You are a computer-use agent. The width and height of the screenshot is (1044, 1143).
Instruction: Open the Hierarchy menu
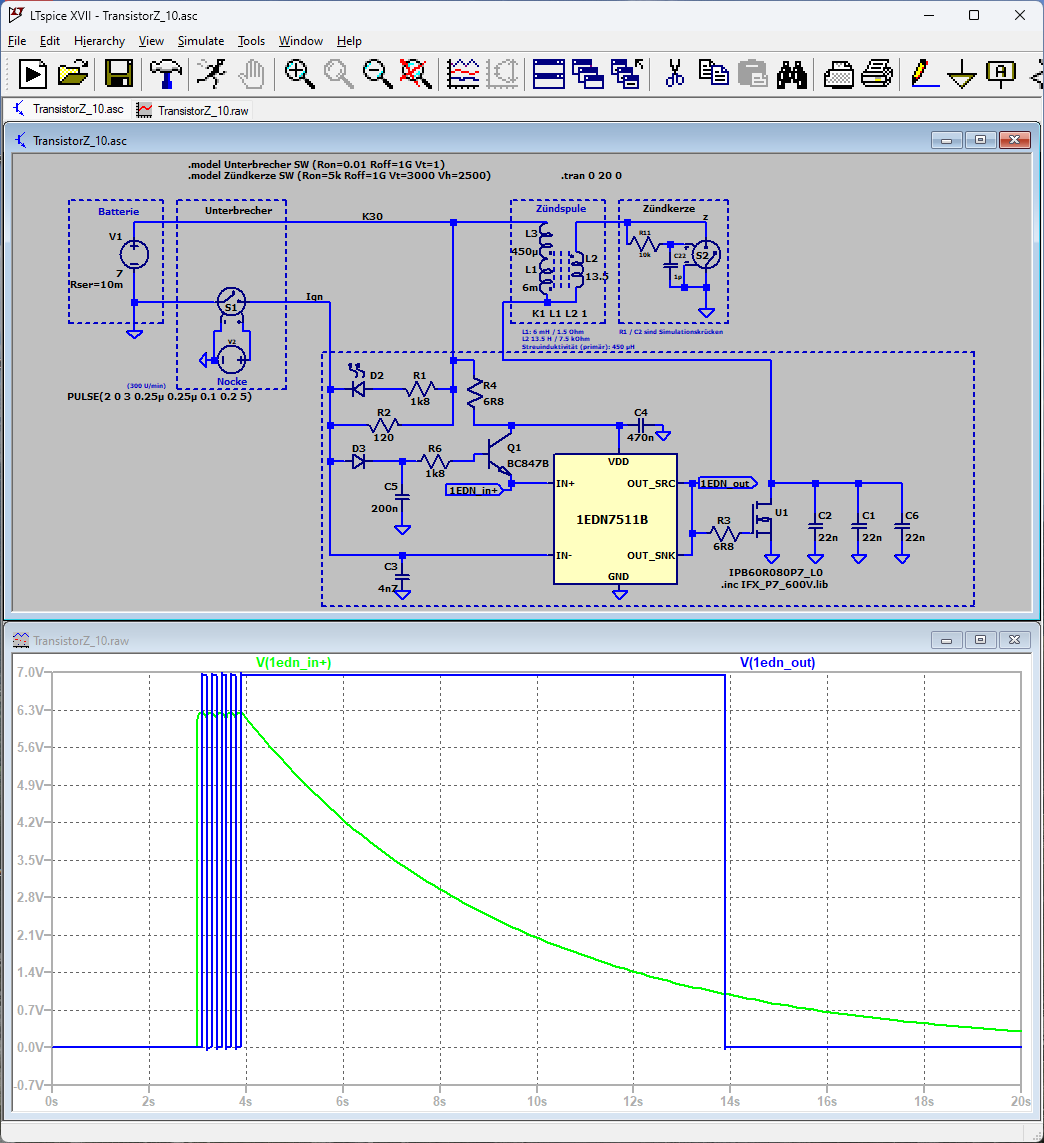click(x=99, y=41)
